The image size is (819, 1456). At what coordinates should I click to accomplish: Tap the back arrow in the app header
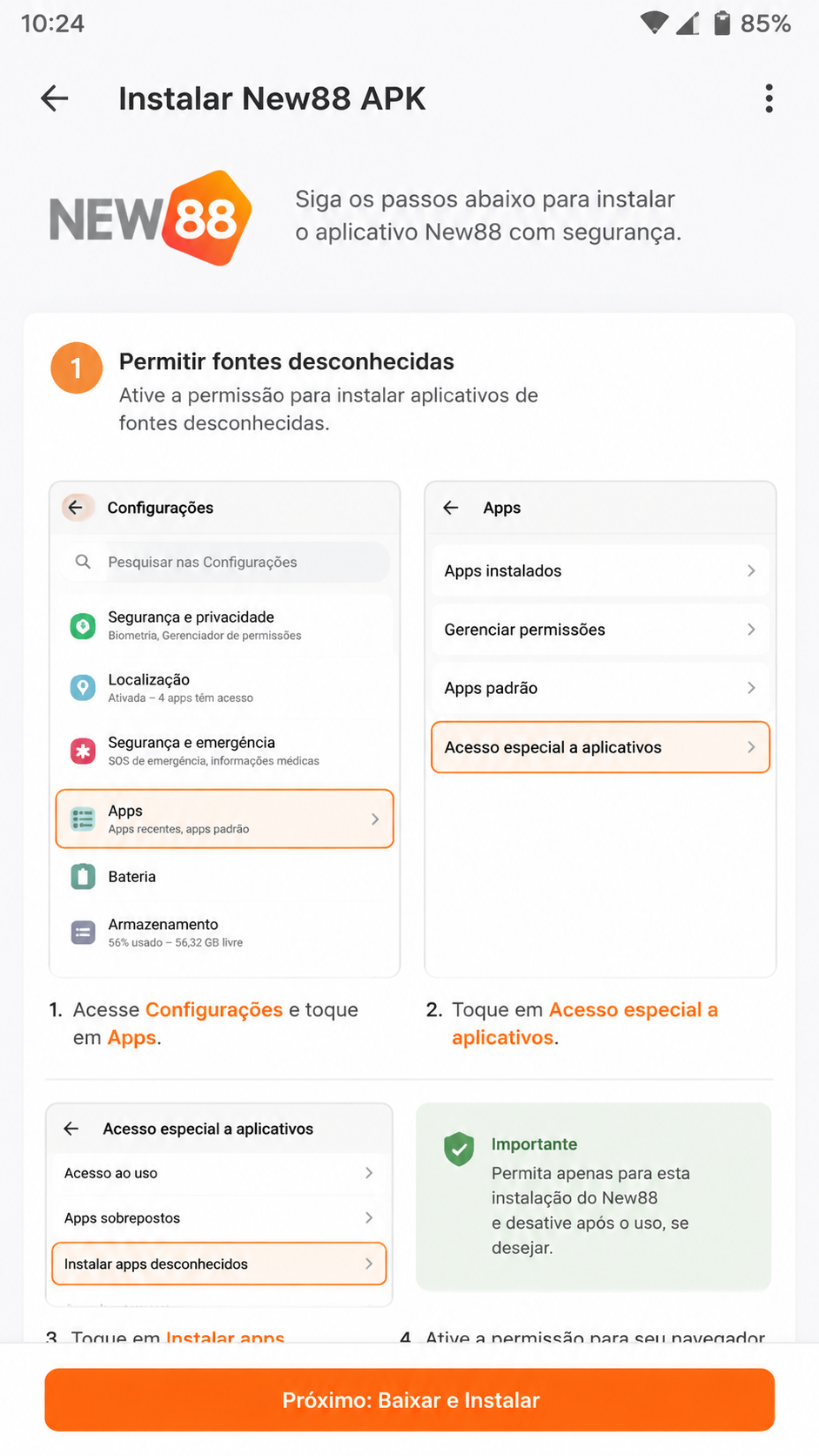(x=55, y=98)
